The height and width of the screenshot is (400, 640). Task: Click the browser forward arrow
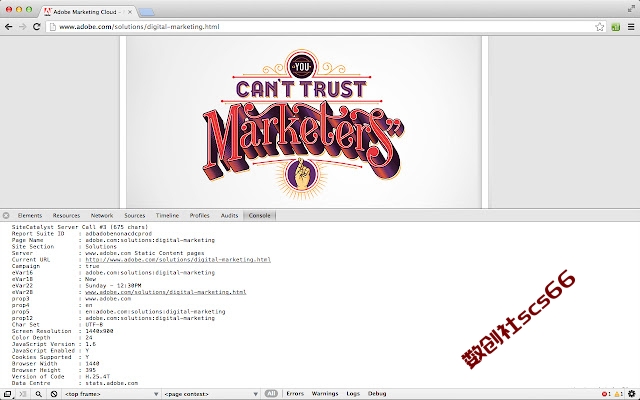point(22,27)
